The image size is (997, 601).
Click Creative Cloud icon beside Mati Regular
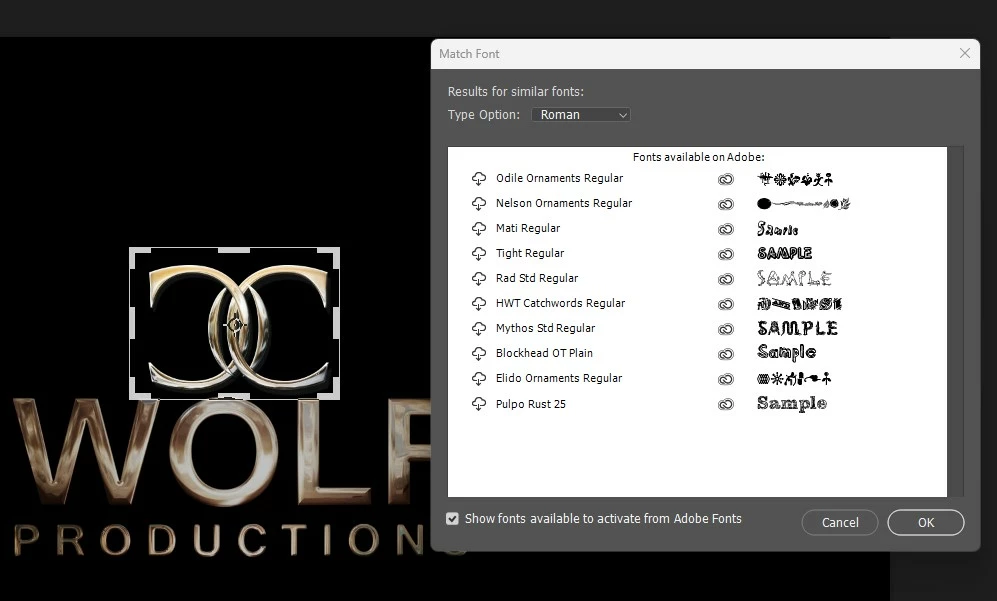tap(725, 229)
